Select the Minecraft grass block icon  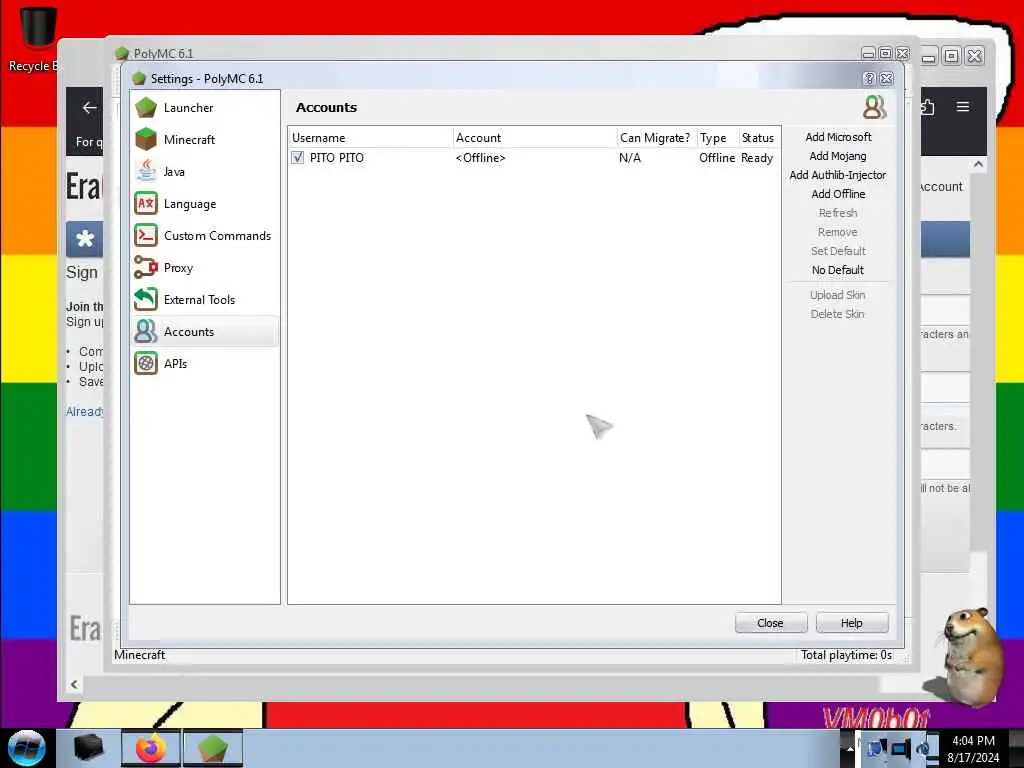point(146,140)
